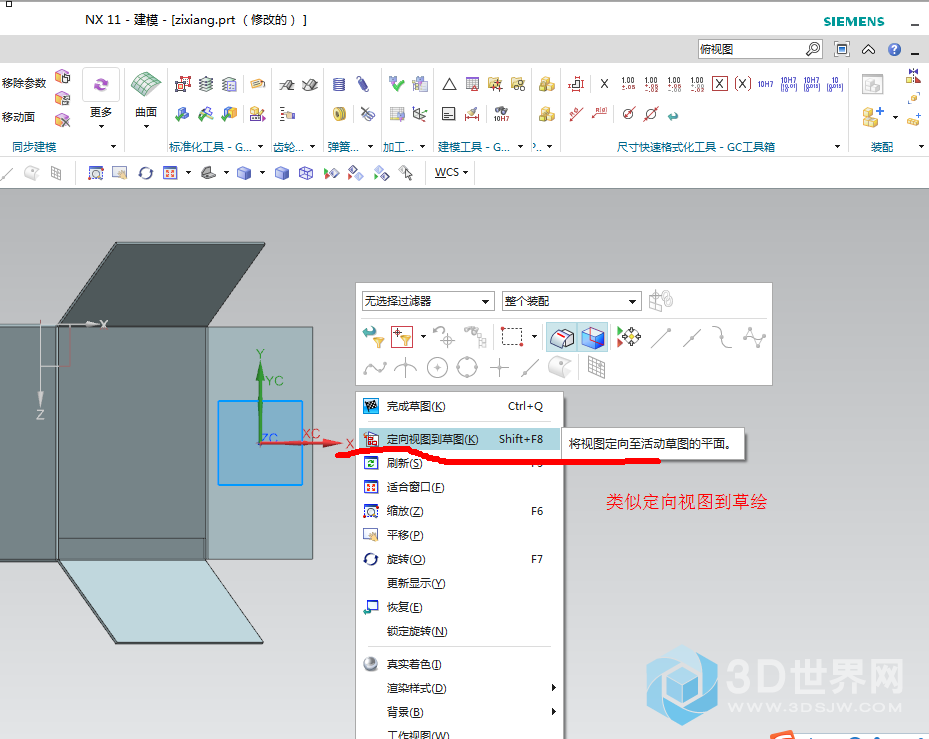
Task: Click the 10H7 fit tolerance icon
Action: tap(765, 84)
